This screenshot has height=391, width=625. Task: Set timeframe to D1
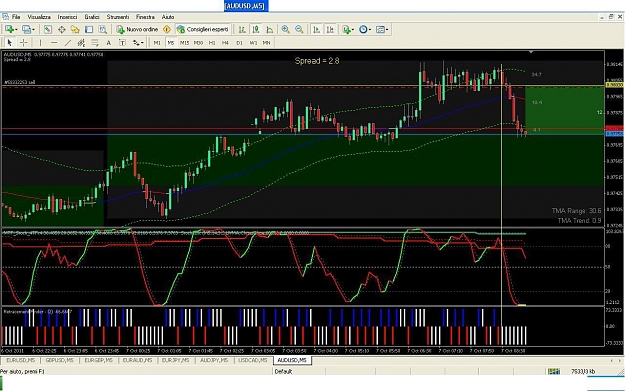239,43
